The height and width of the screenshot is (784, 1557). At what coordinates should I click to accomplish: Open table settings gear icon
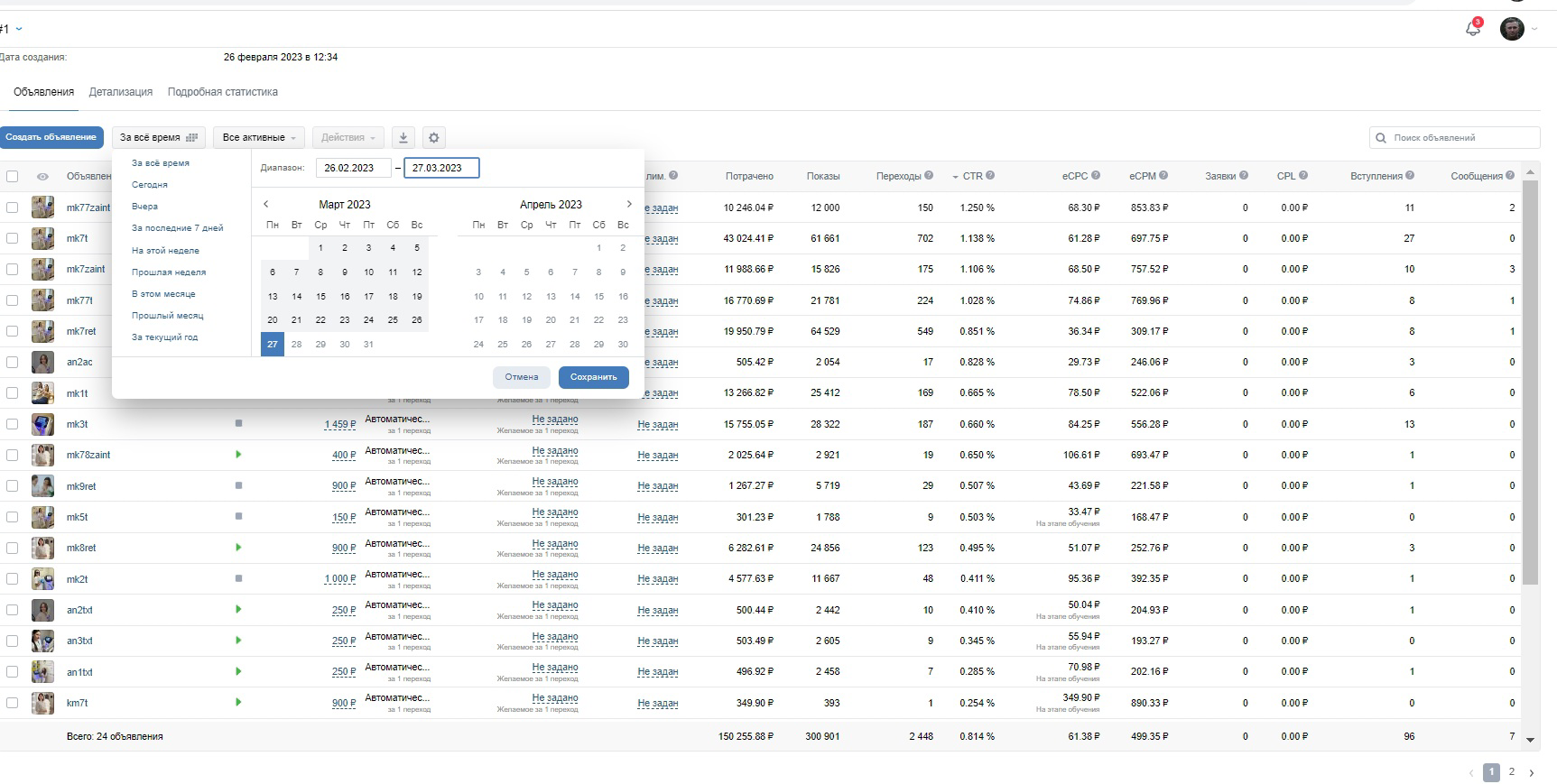[434, 138]
